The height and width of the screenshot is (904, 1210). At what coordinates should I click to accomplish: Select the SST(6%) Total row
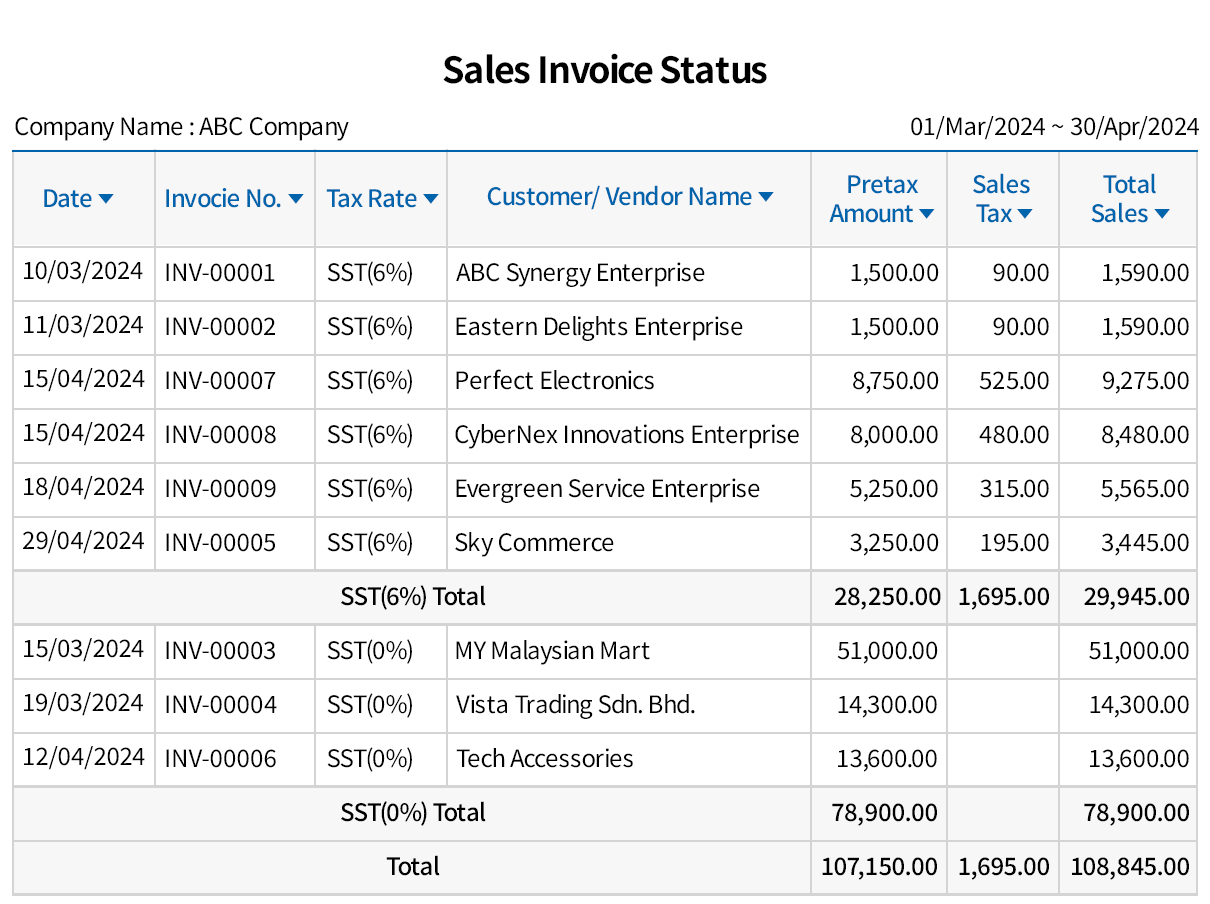(413, 596)
